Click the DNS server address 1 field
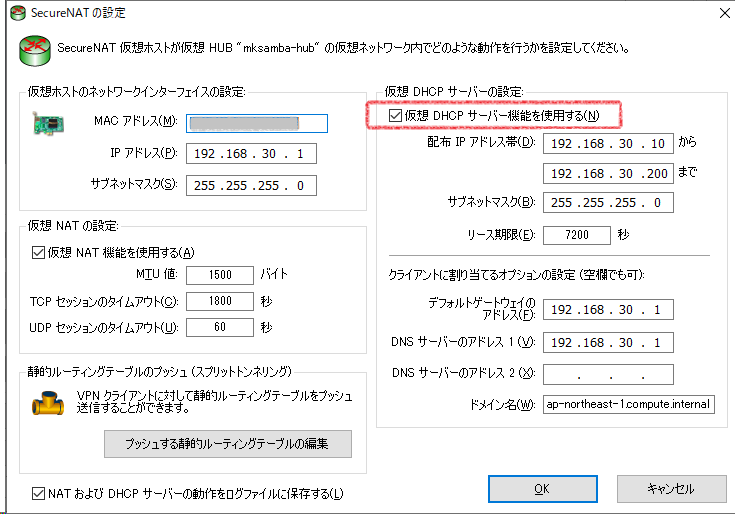The image size is (735, 514). 608,343
